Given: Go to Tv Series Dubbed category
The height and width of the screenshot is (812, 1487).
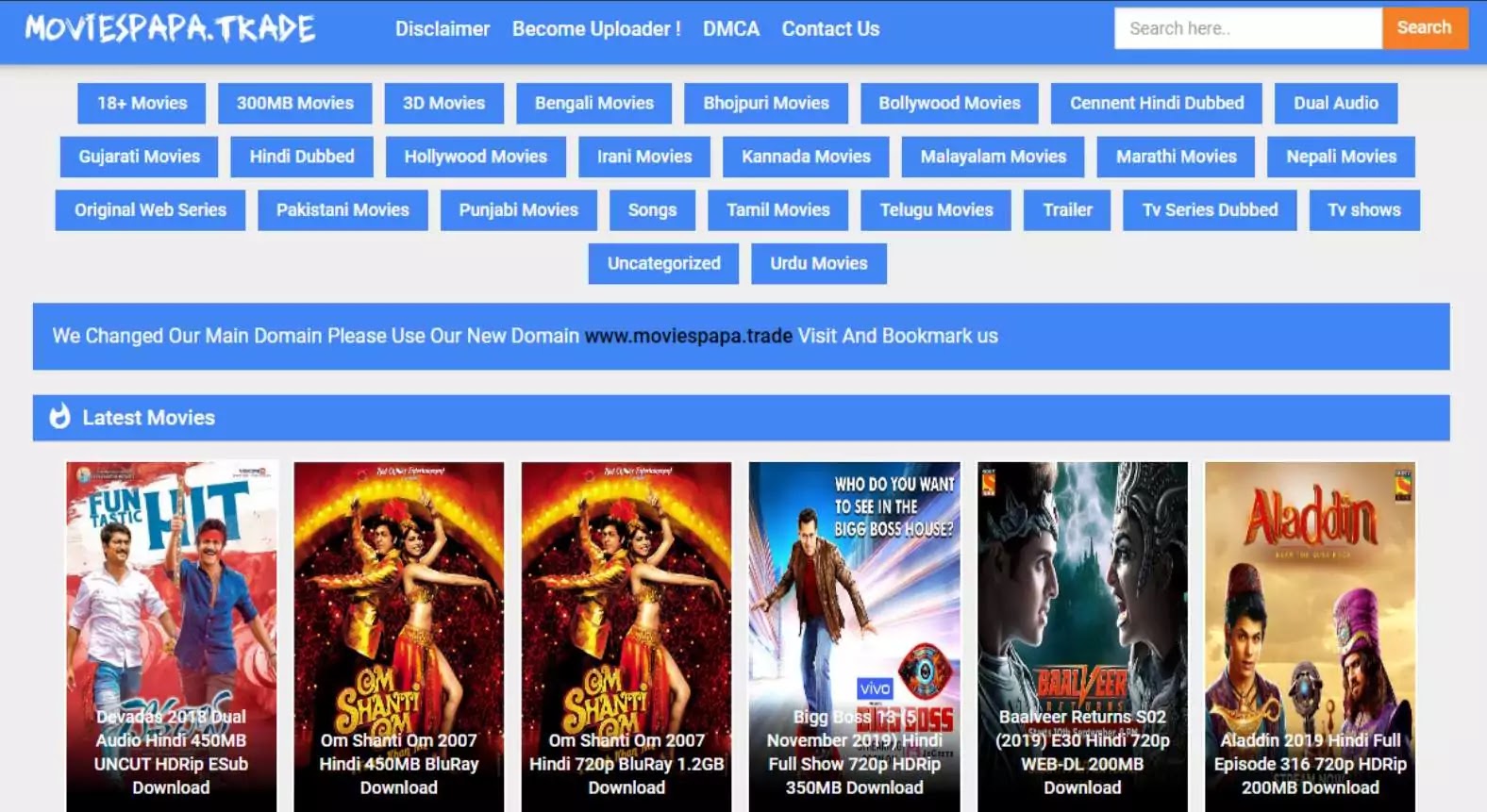Looking at the screenshot, I should coord(1210,210).
